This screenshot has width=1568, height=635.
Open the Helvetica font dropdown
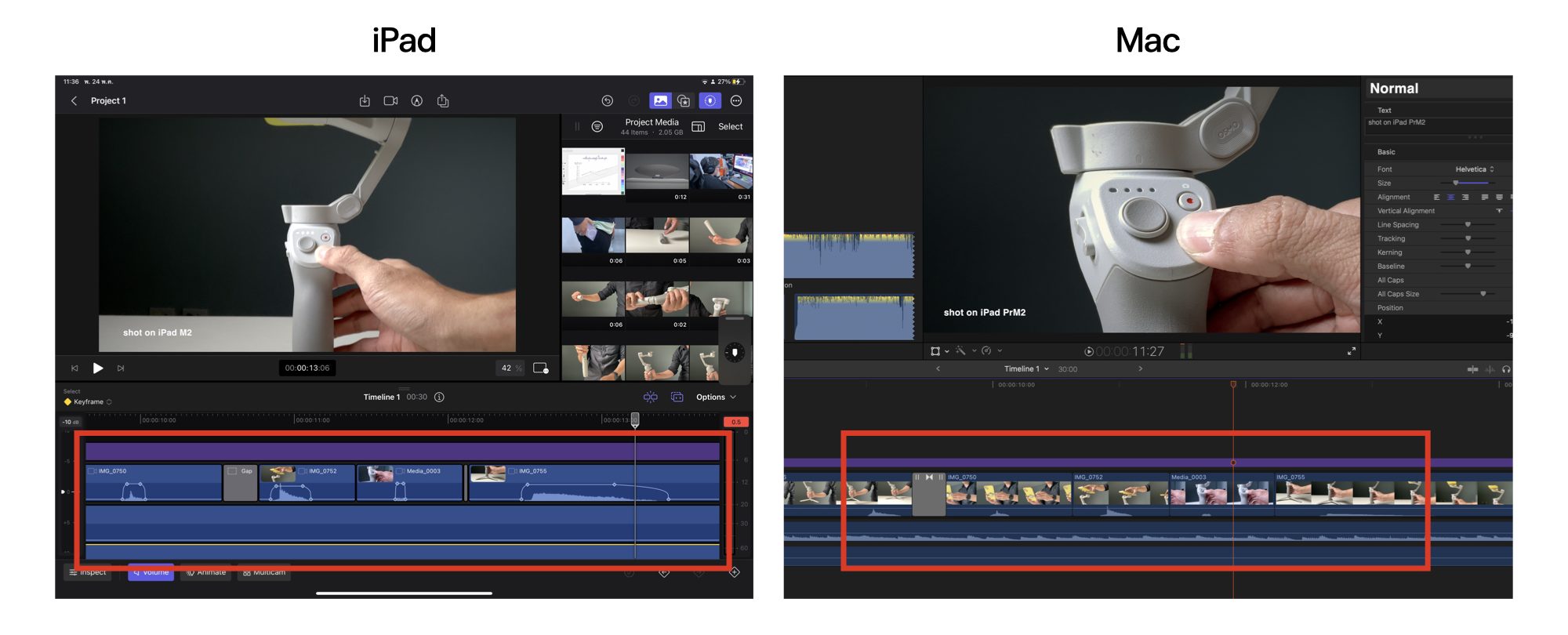click(1474, 169)
